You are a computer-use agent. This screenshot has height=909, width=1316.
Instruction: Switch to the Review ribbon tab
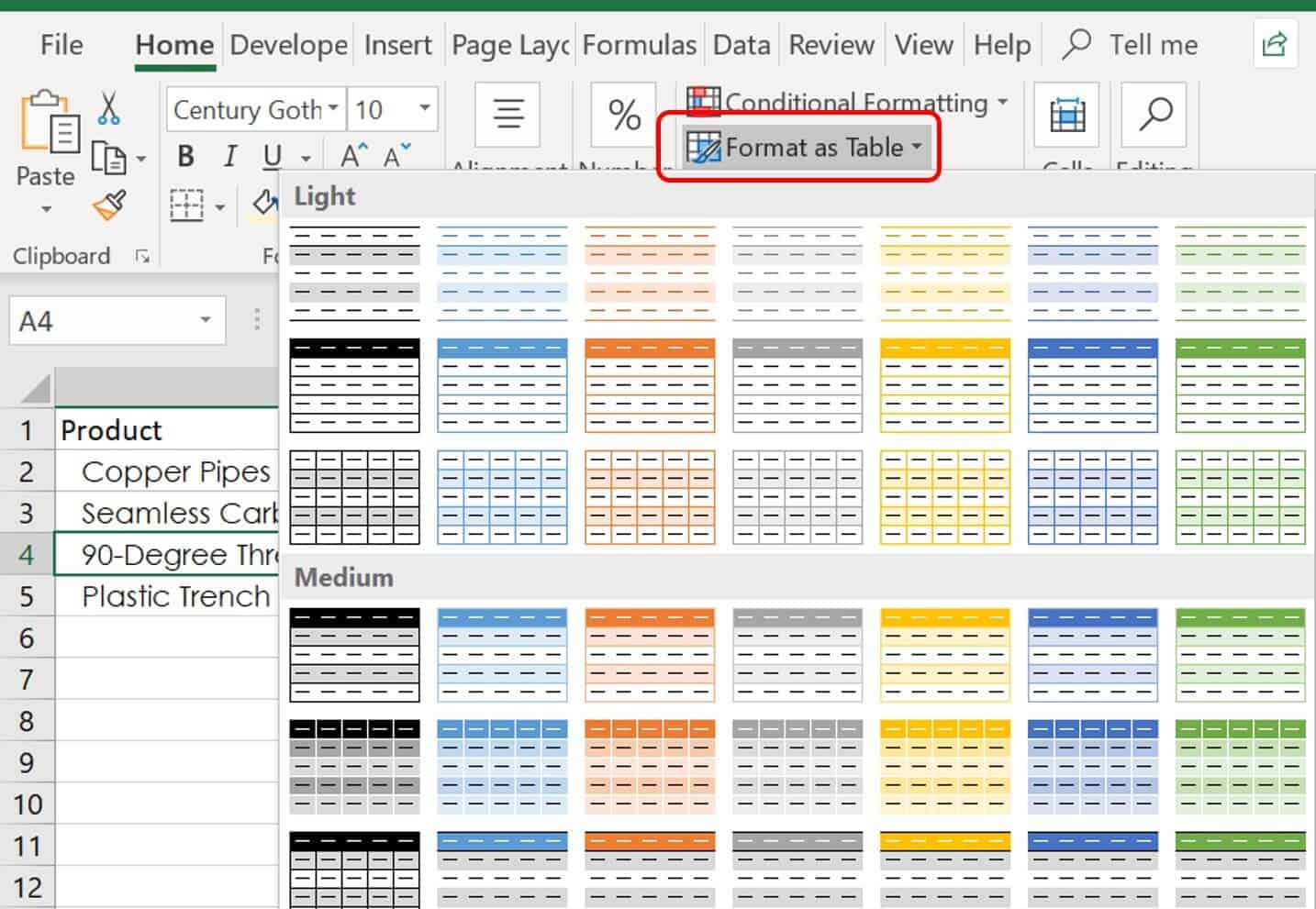[x=830, y=44]
